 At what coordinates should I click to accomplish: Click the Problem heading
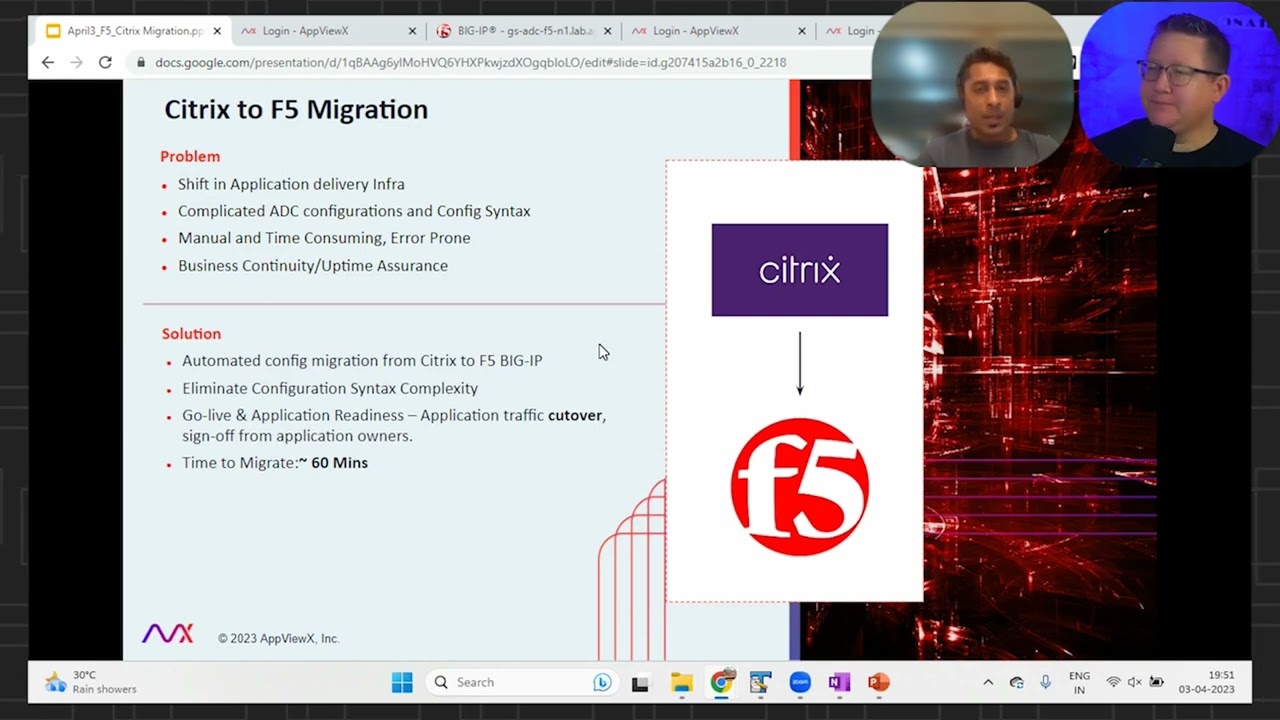point(190,156)
